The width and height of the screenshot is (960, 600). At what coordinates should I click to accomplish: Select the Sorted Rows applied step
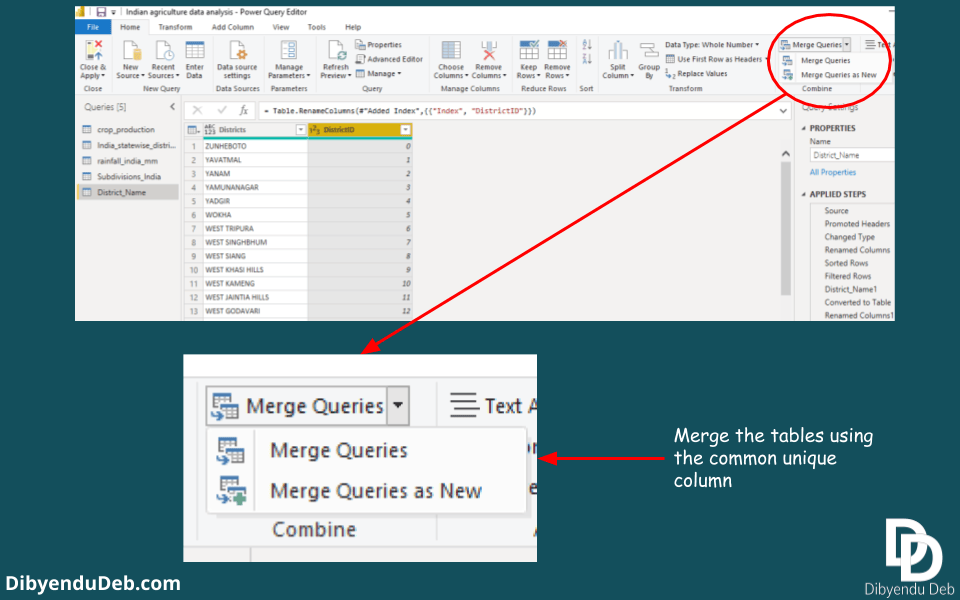[x=846, y=263]
